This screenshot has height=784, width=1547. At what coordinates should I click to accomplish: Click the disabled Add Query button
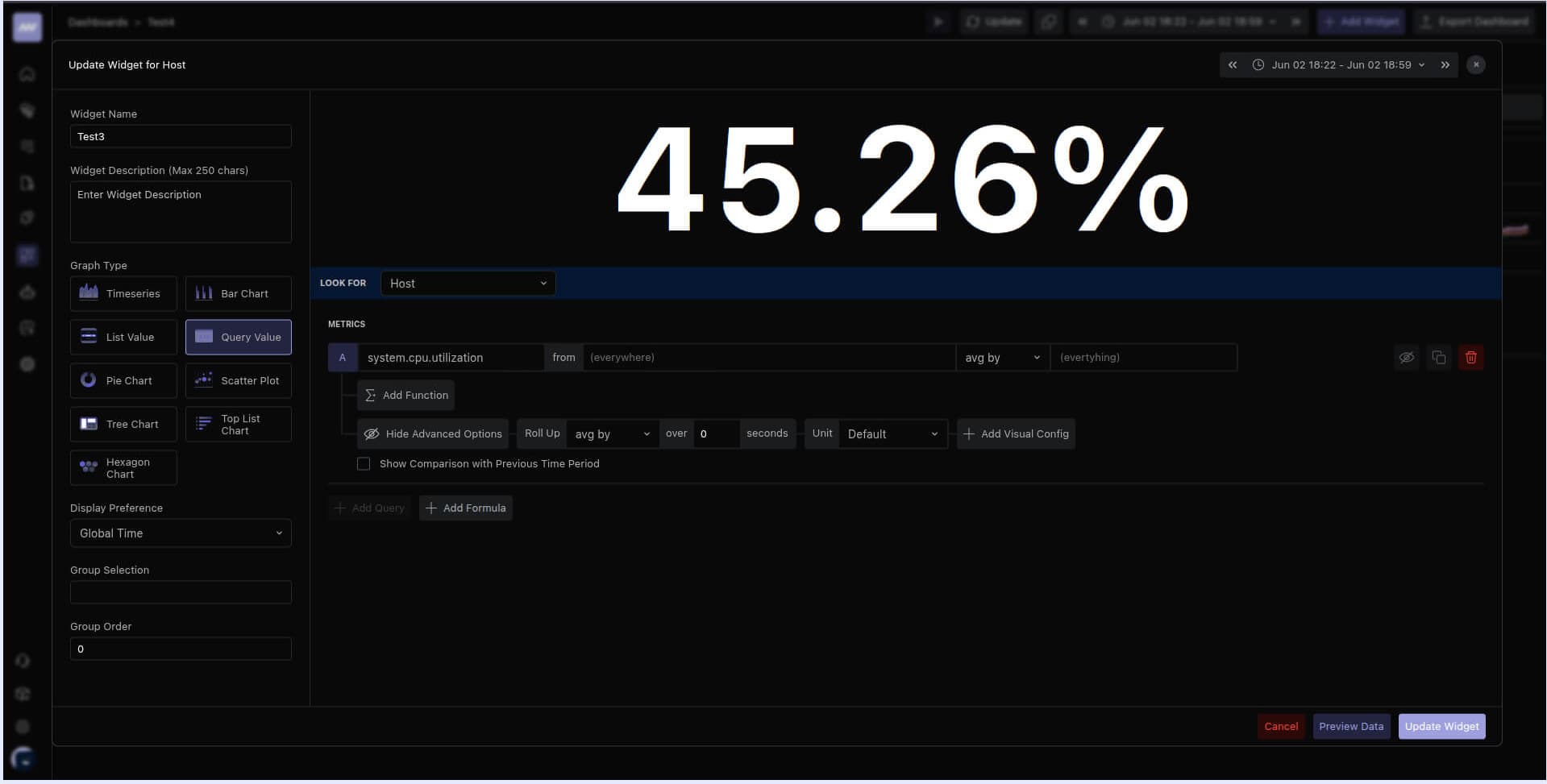[369, 508]
